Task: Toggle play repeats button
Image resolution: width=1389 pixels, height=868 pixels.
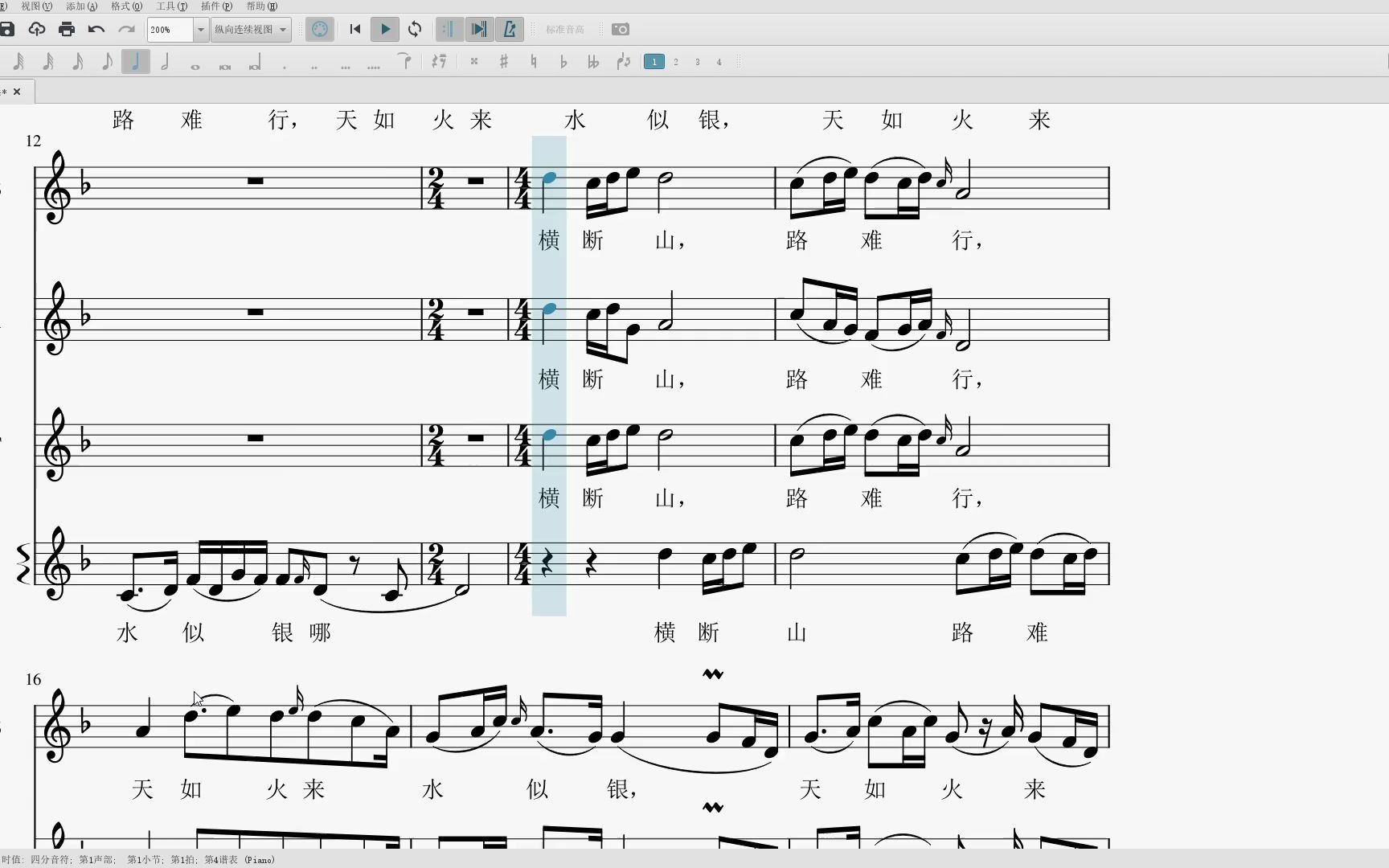Action: pos(449,30)
